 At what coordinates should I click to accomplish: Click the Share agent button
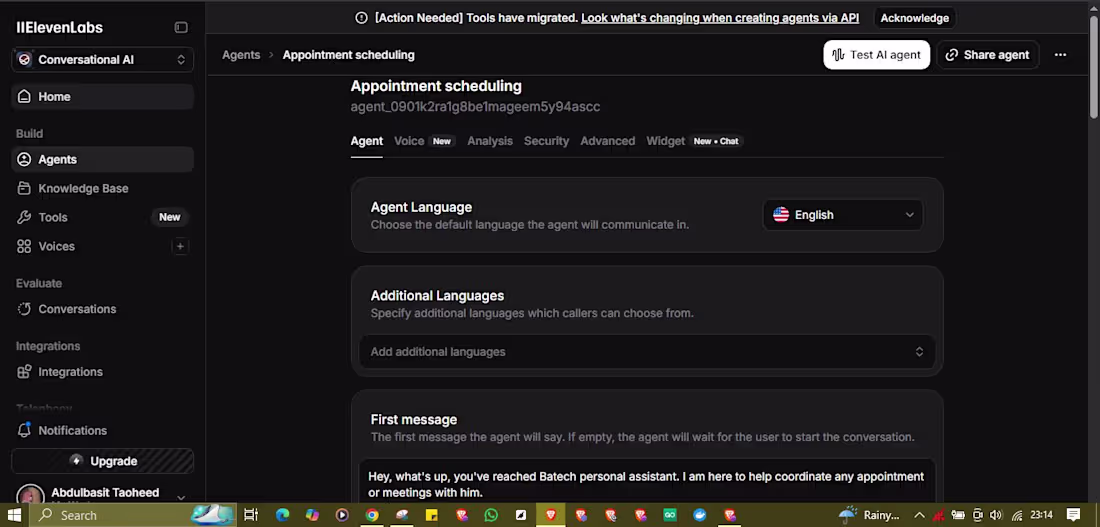coord(988,55)
